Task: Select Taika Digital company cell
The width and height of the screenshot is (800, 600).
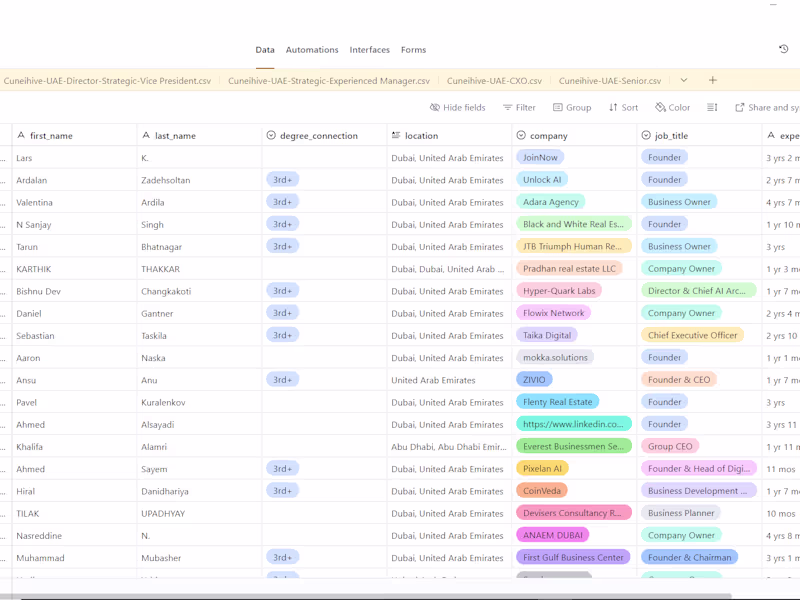Action: (574, 335)
